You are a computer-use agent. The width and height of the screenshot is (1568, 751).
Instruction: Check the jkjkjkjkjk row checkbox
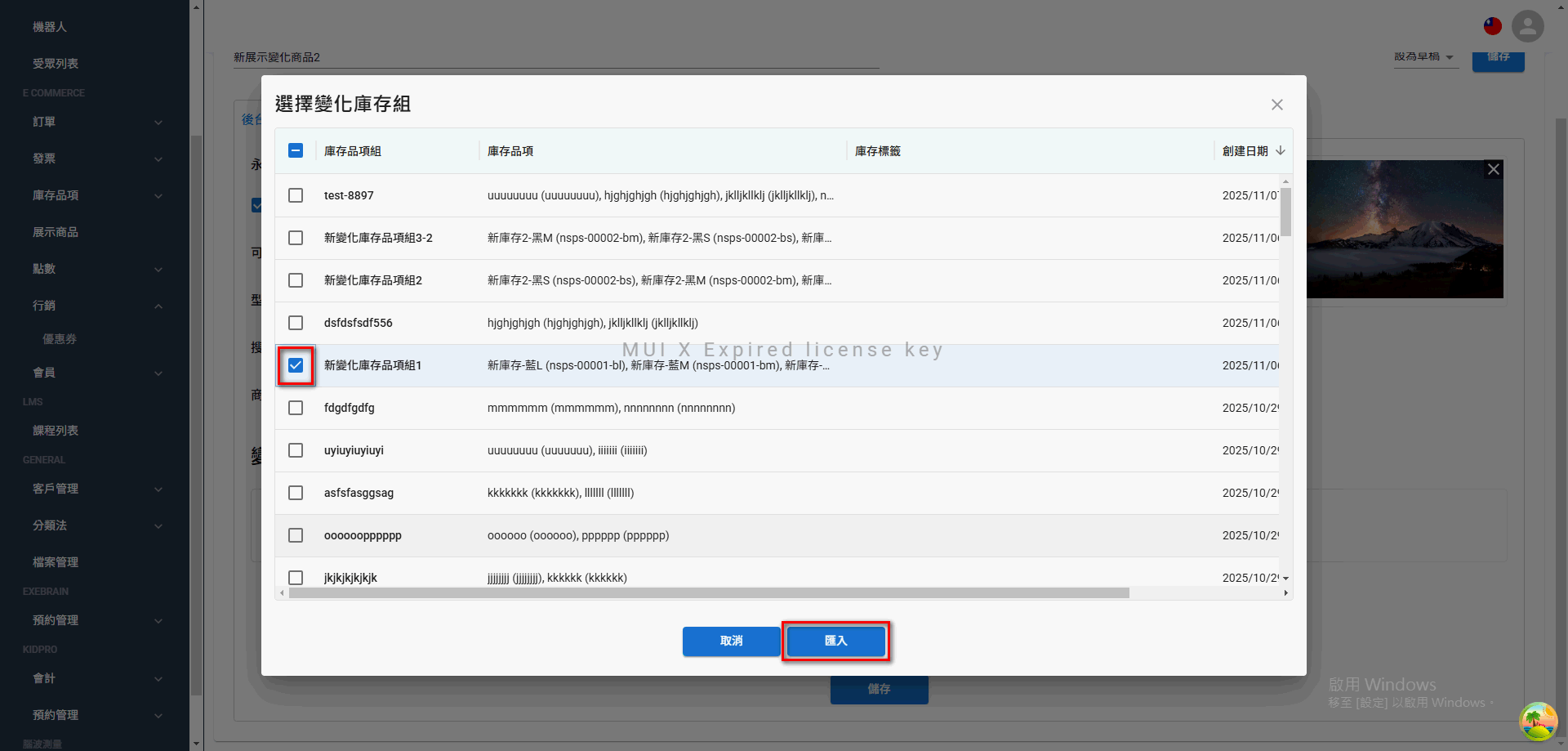coord(296,578)
